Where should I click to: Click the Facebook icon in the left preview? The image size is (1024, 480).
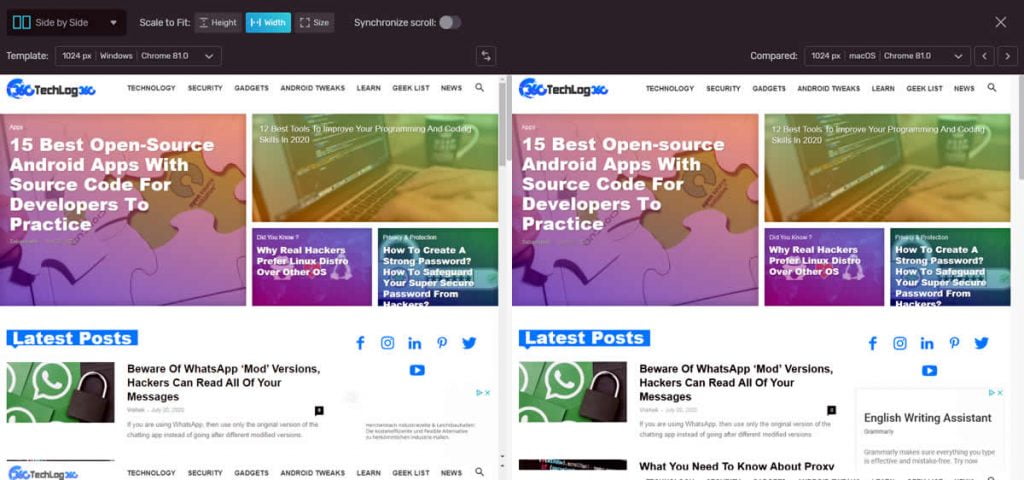[360, 343]
